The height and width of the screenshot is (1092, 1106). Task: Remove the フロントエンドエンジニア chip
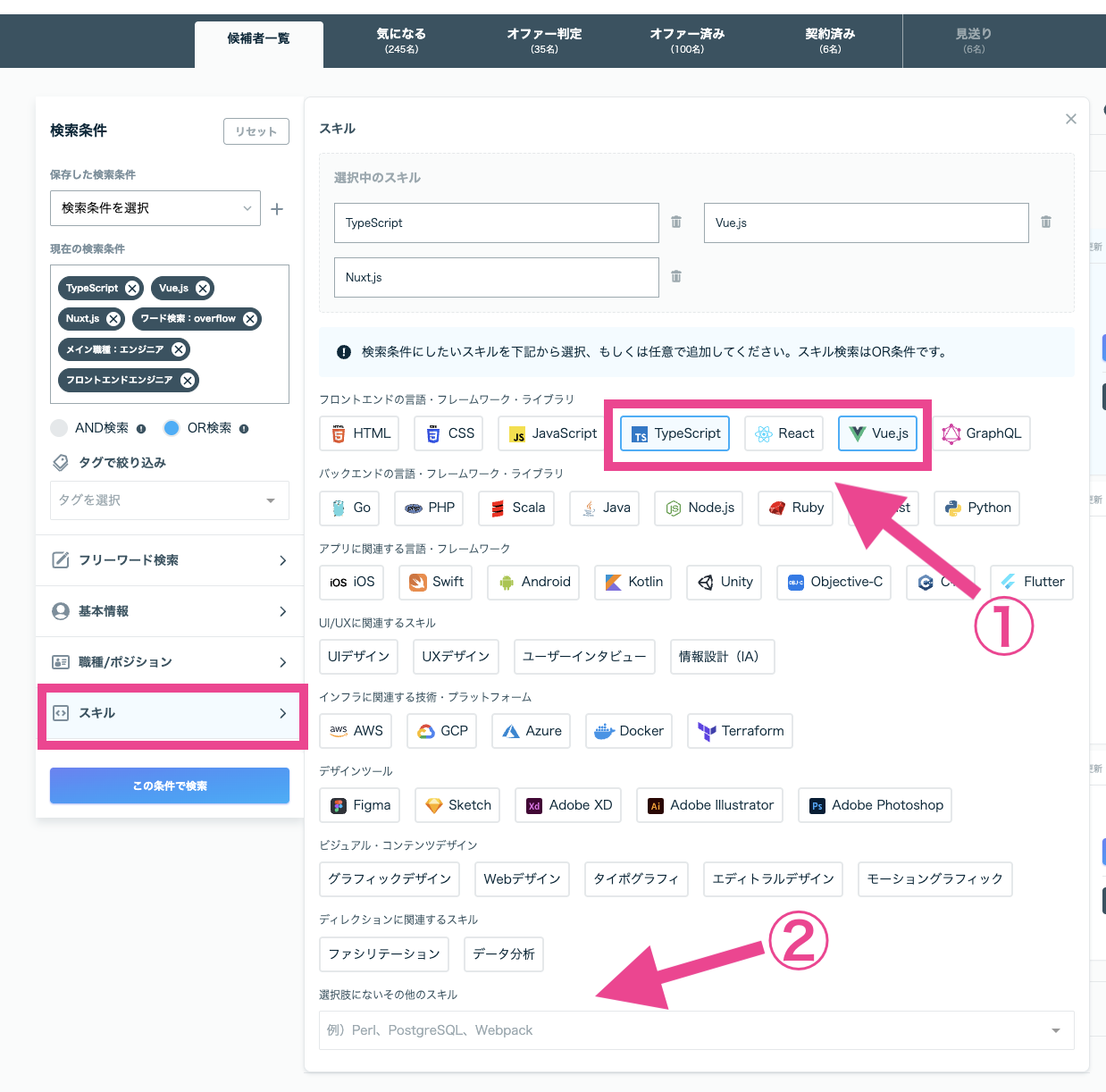(x=188, y=380)
